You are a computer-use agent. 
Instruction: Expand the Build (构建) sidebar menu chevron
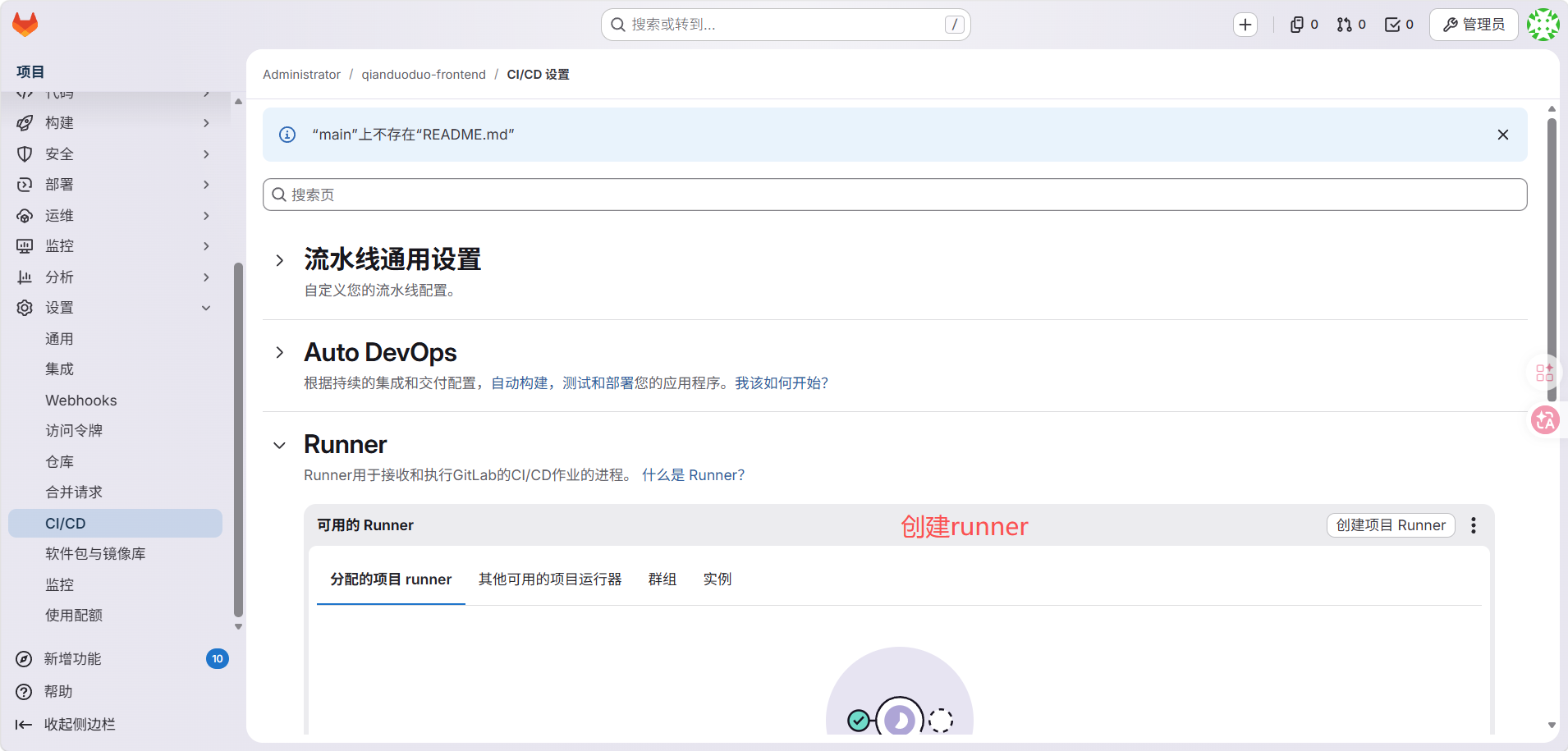206,123
